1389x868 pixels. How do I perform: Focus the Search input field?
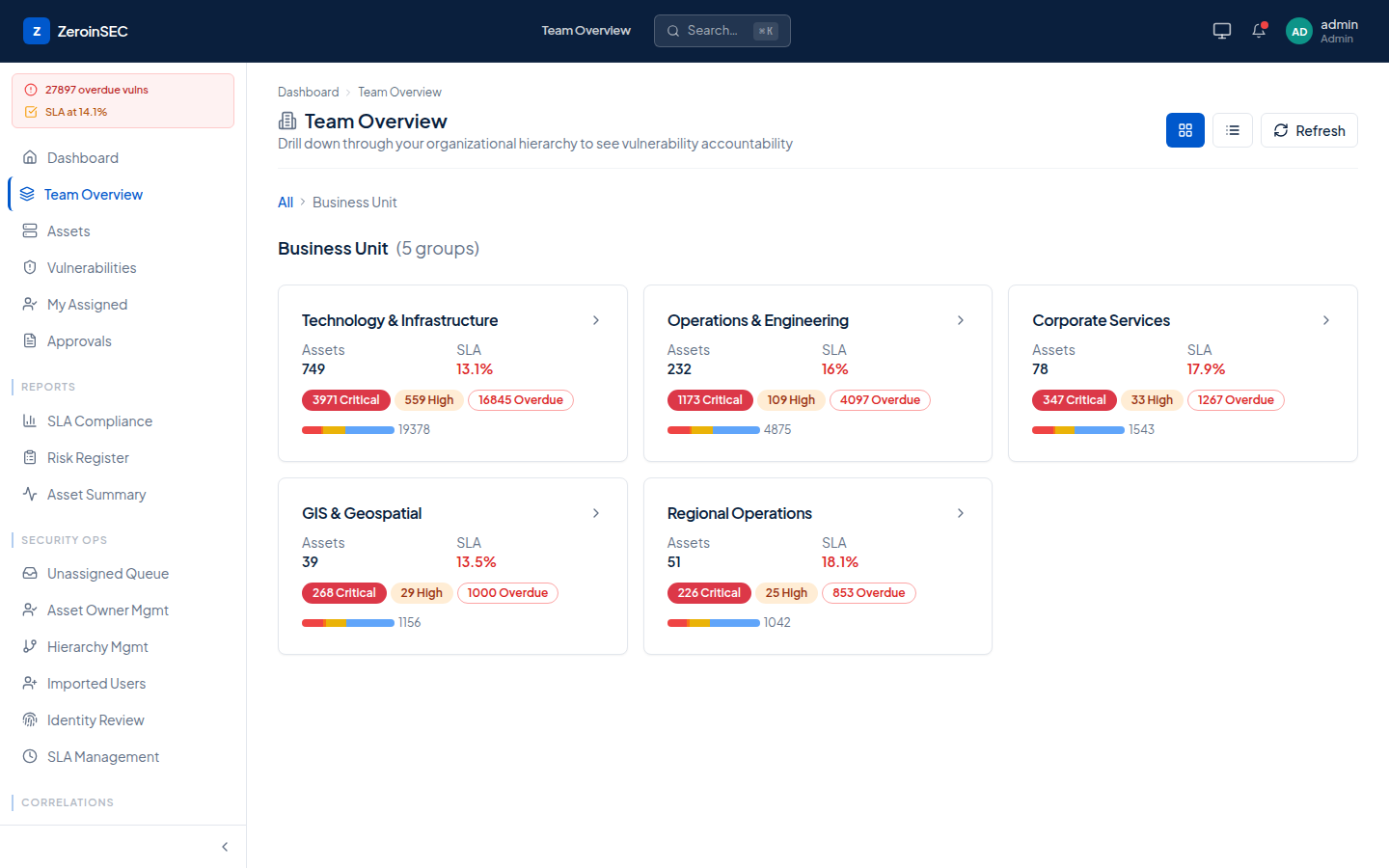(722, 31)
